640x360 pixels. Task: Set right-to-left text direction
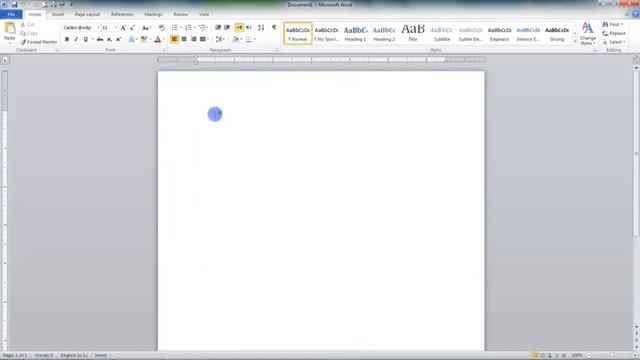tap(249, 28)
